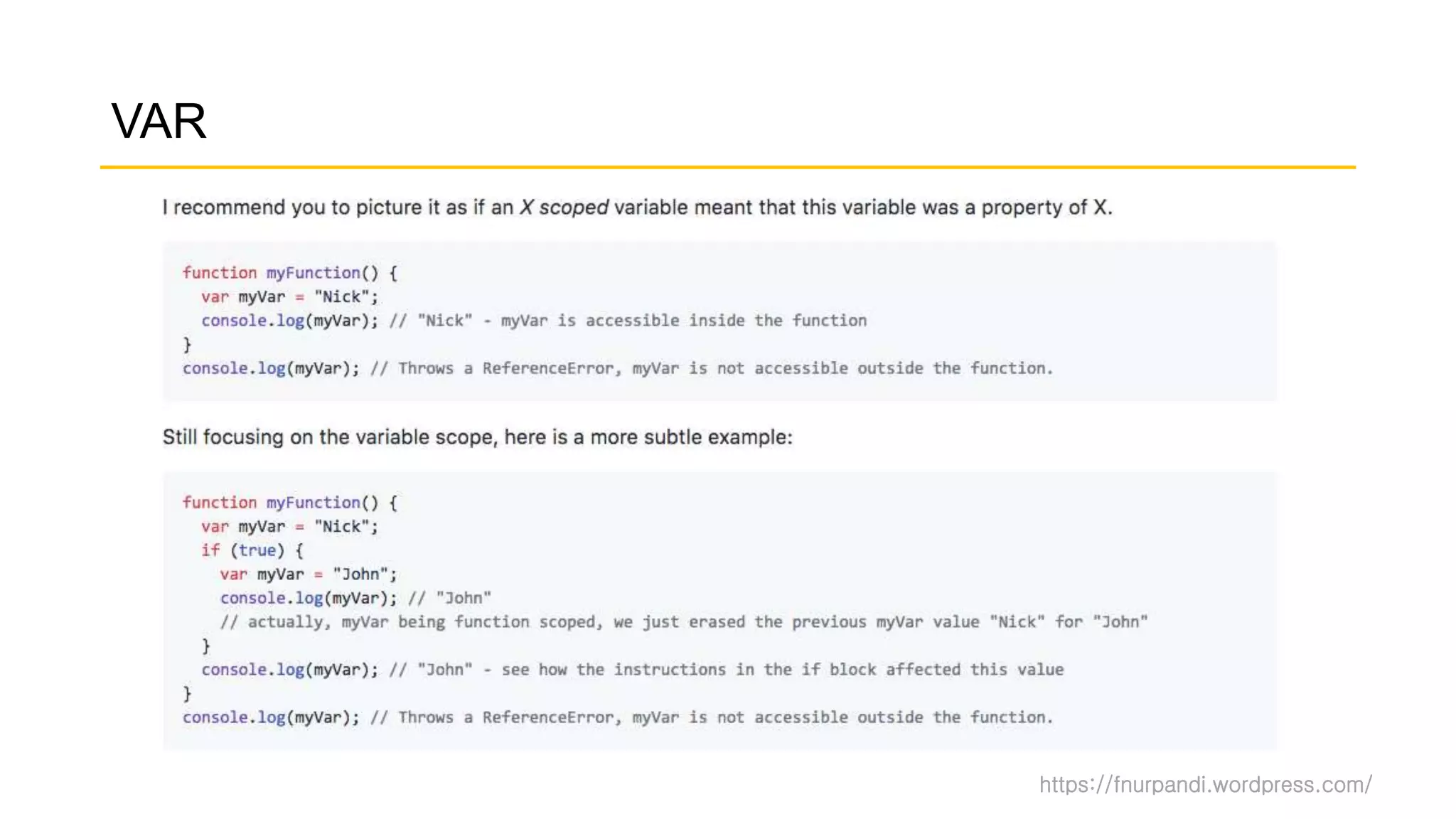Click the comment "myVar is accessible inside the function"

click(x=683, y=321)
